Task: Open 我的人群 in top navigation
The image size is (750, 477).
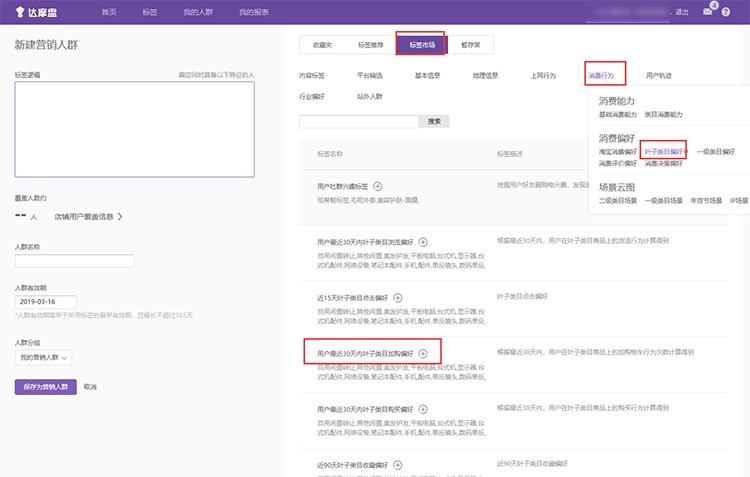Action: [198, 12]
